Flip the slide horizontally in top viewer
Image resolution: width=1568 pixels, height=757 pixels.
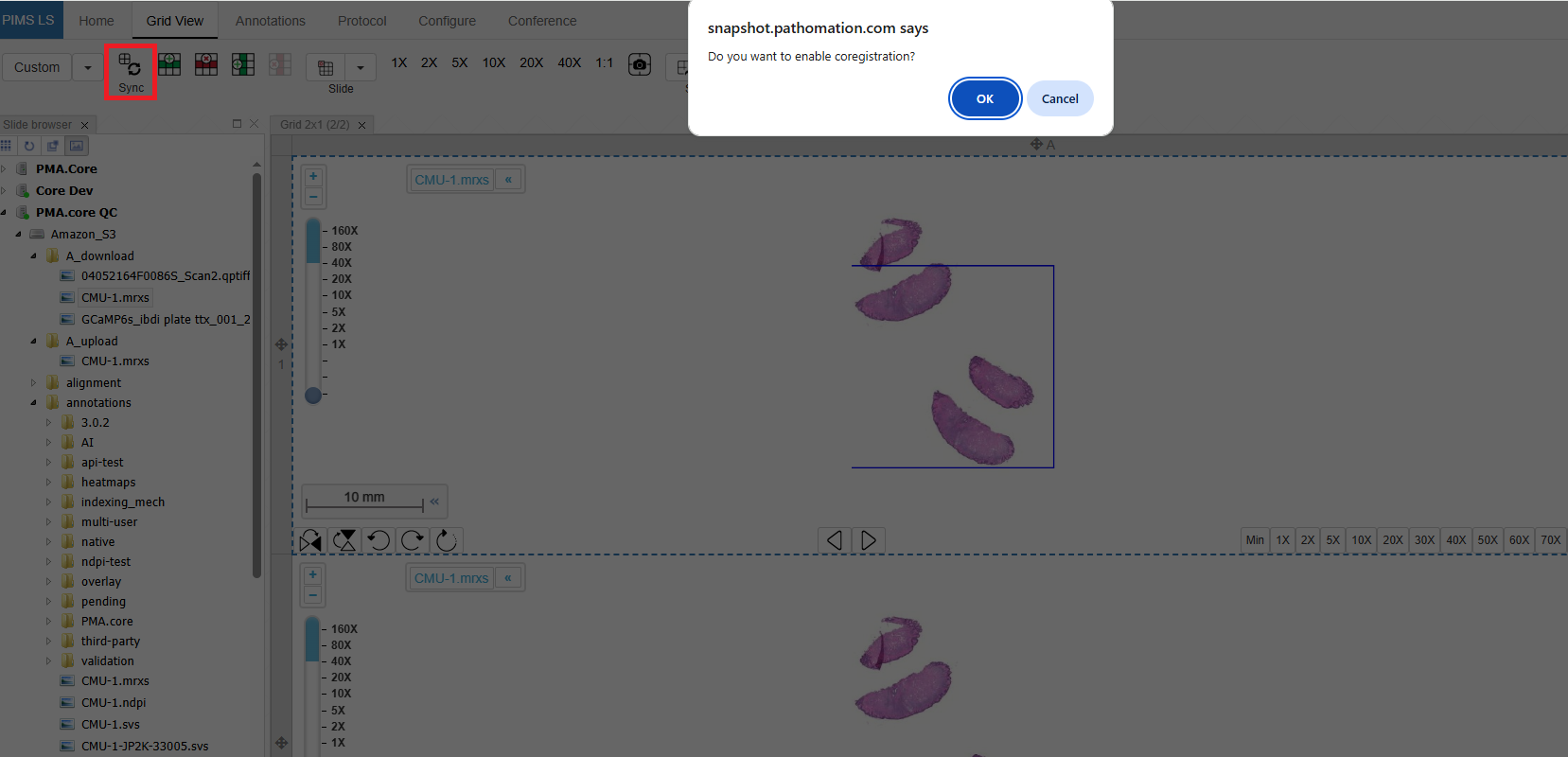click(310, 540)
